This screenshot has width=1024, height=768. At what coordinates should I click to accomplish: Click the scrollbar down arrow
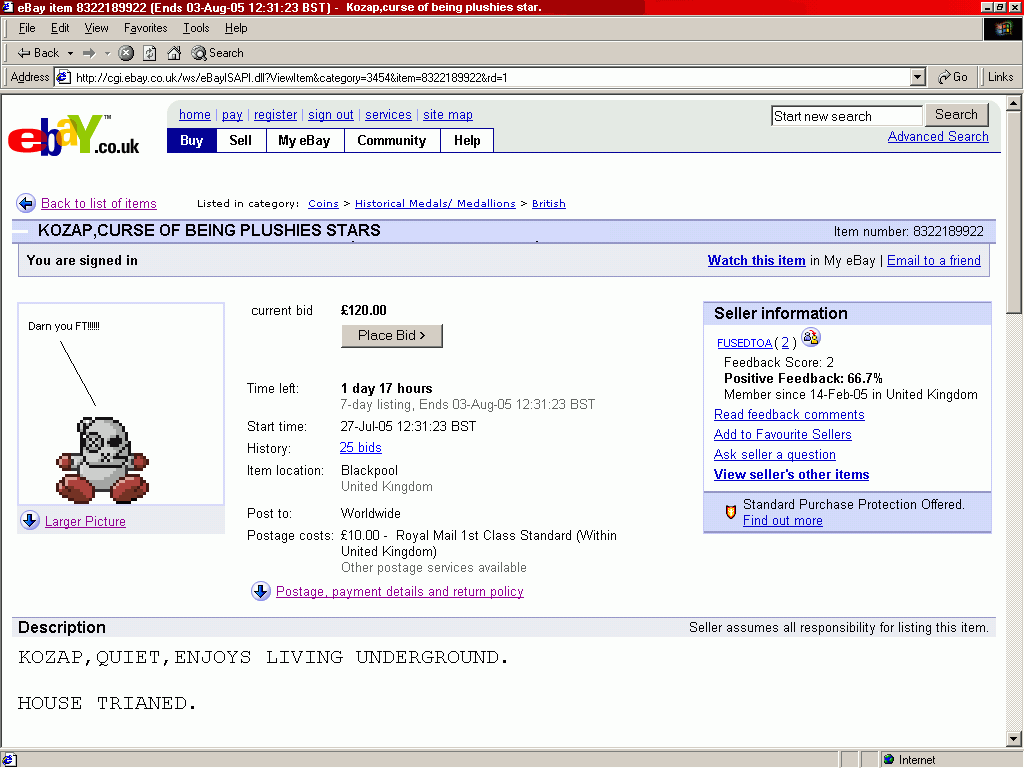1013,738
